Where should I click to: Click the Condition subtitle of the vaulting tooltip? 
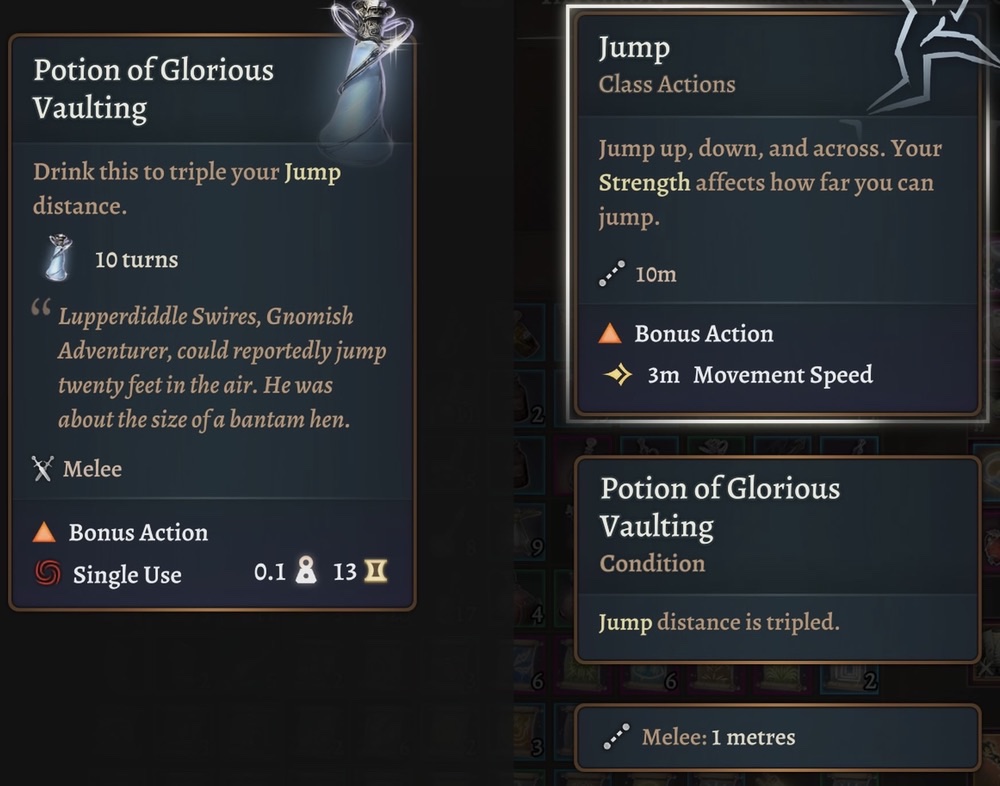(x=652, y=563)
